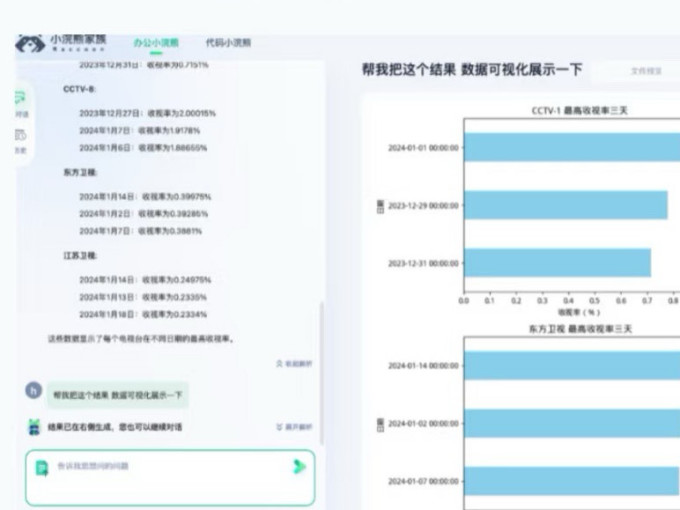Viewport: 680px width, 510px height.
Task: Click the reply 结果已在右侧生成
Action: coord(115,427)
